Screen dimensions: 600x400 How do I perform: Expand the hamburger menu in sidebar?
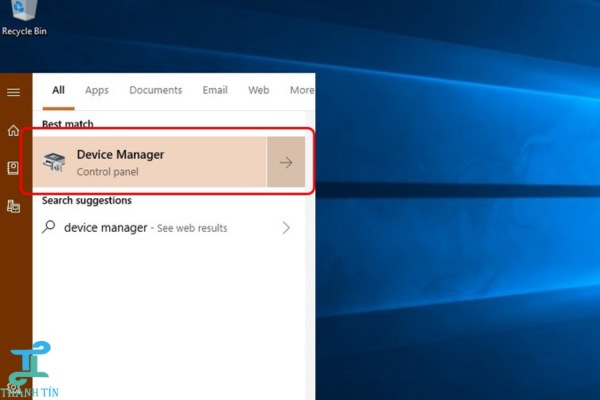(14, 92)
